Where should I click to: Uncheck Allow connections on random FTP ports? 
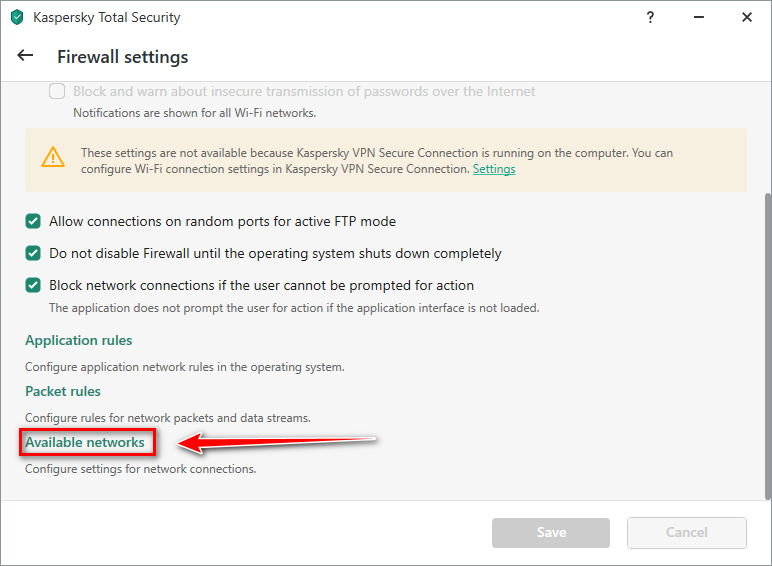tap(33, 221)
